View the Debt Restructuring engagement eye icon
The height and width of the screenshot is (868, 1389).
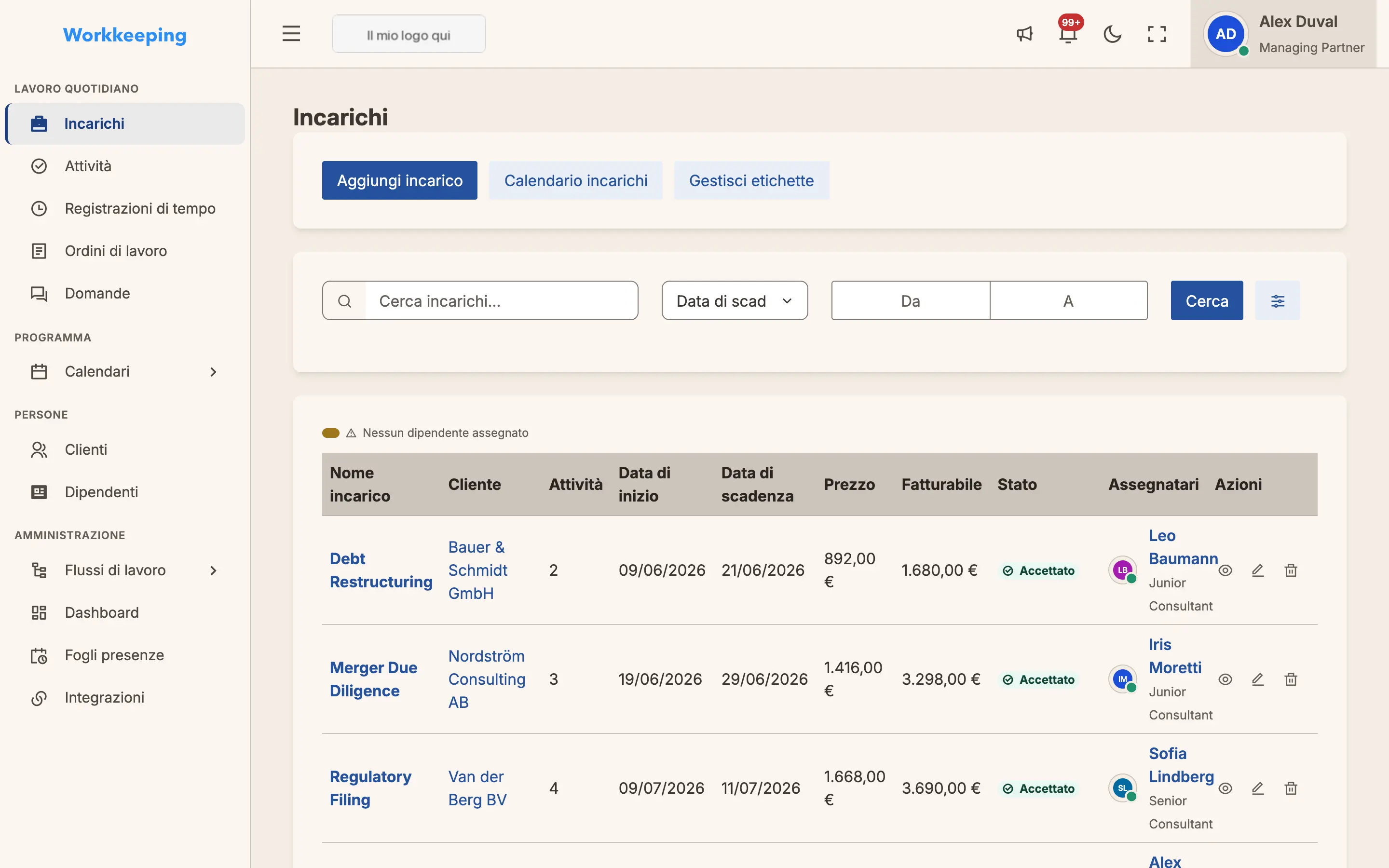click(1226, 570)
